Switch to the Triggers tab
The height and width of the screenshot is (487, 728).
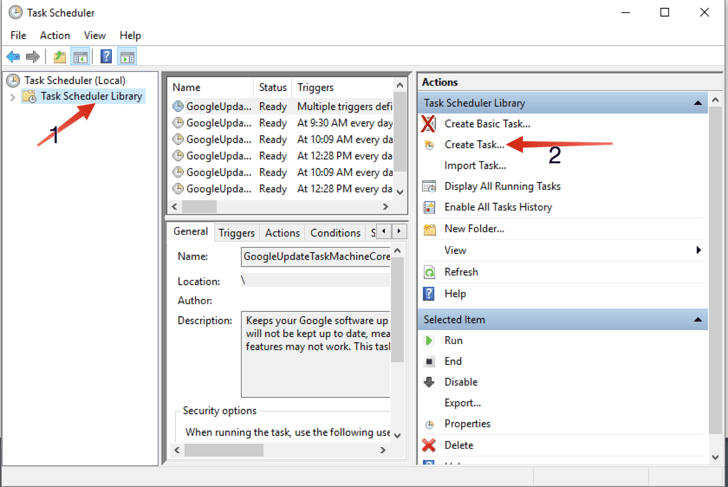click(x=237, y=233)
